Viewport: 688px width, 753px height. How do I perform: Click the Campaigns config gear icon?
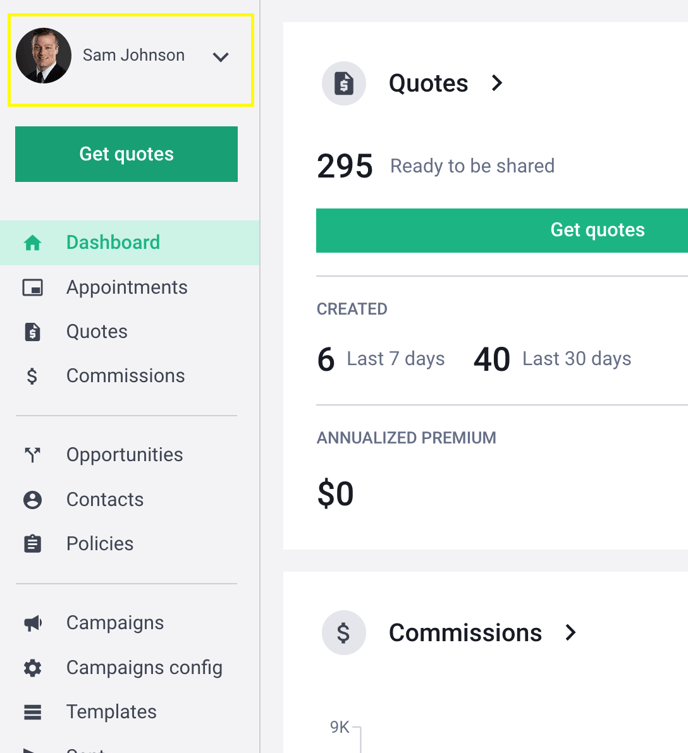[x=33, y=668]
